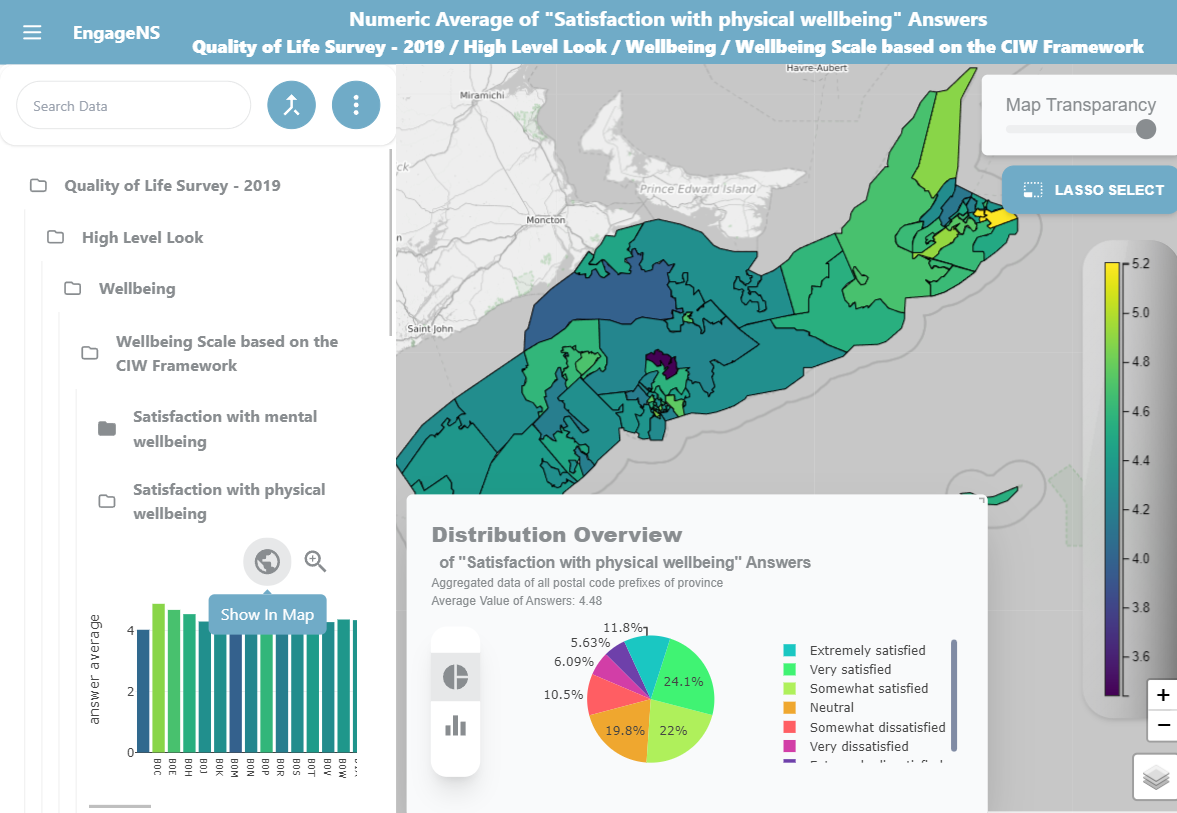
Task: Adjust the Map Transparency slider
Action: pos(1146,129)
